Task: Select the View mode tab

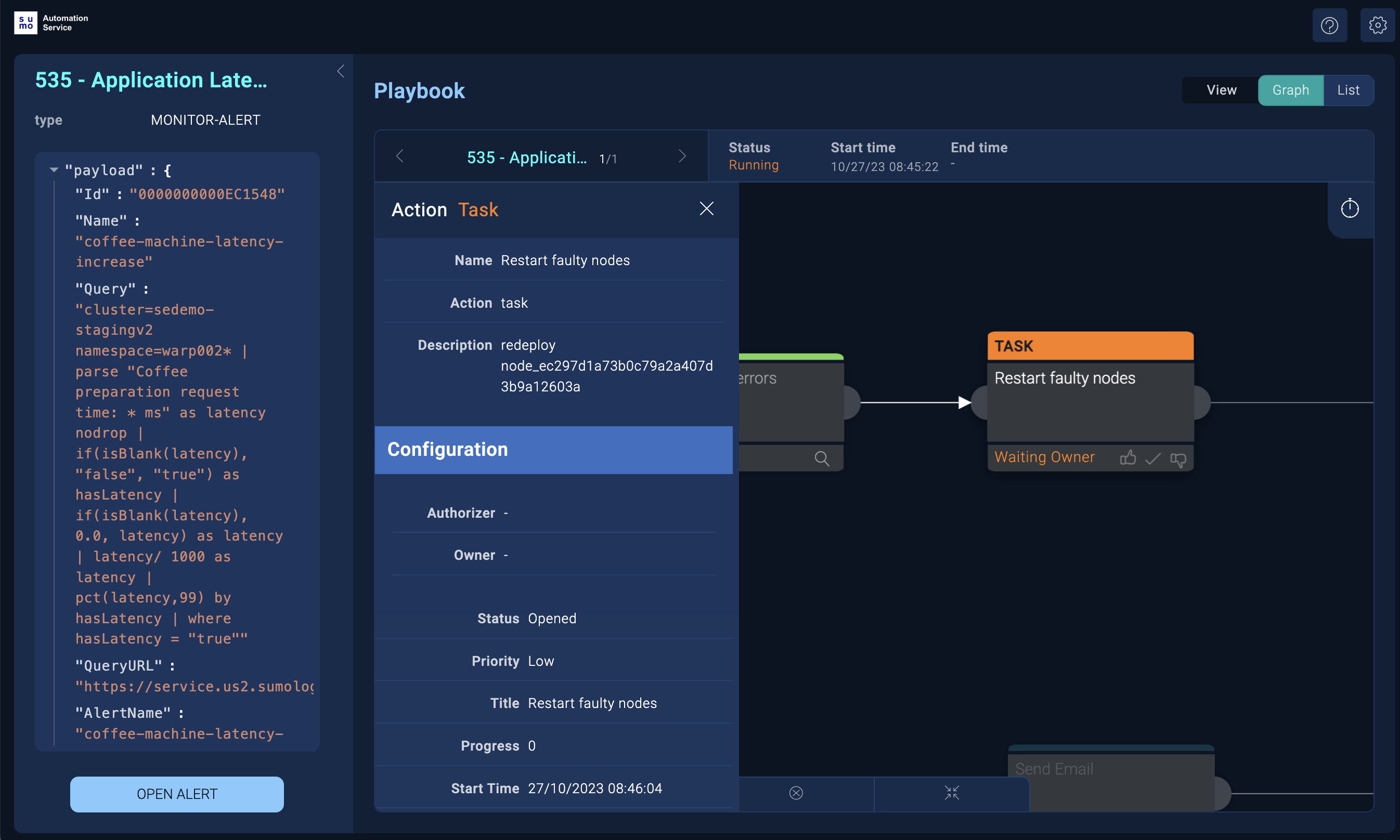Action: click(1221, 89)
